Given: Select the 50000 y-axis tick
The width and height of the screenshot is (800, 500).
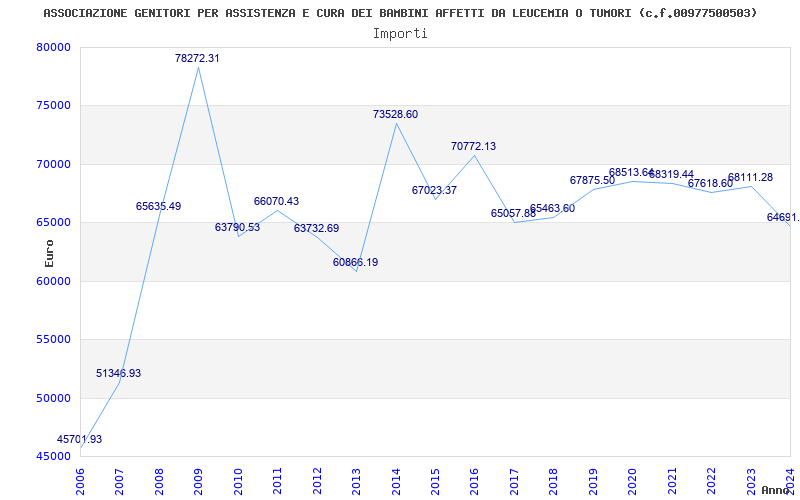Looking at the screenshot, I should [x=54, y=398].
